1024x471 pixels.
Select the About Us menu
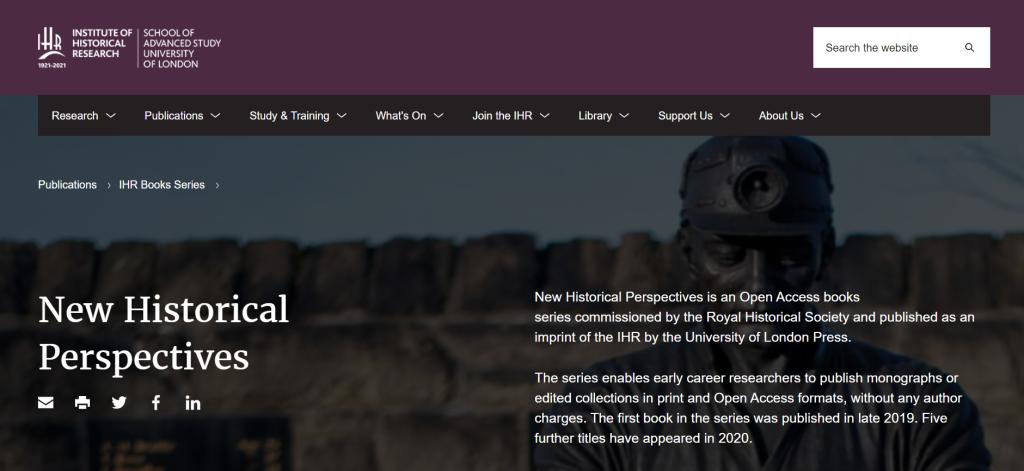(x=790, y=116)
